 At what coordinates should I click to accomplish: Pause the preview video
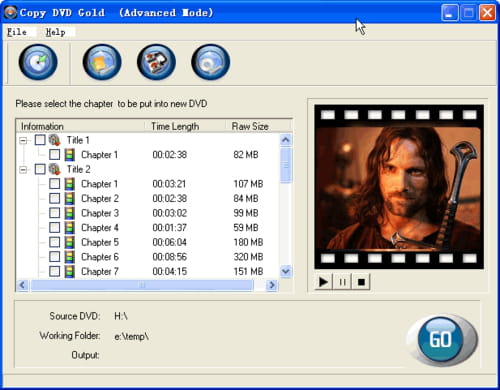coord(342,282)
